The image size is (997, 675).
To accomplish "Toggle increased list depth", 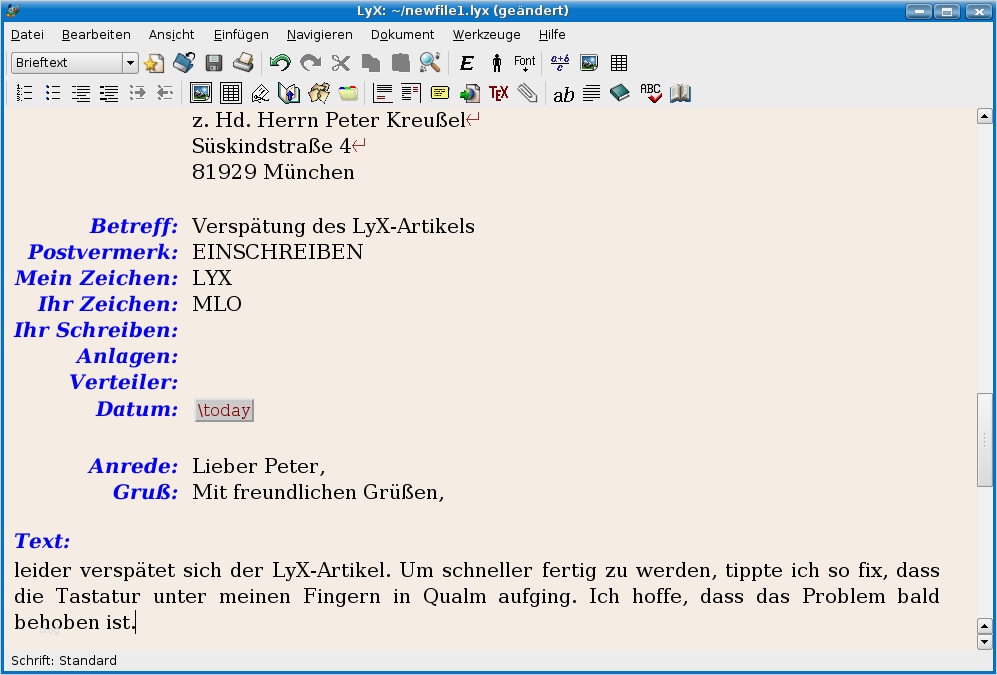I will coord(137,93).
